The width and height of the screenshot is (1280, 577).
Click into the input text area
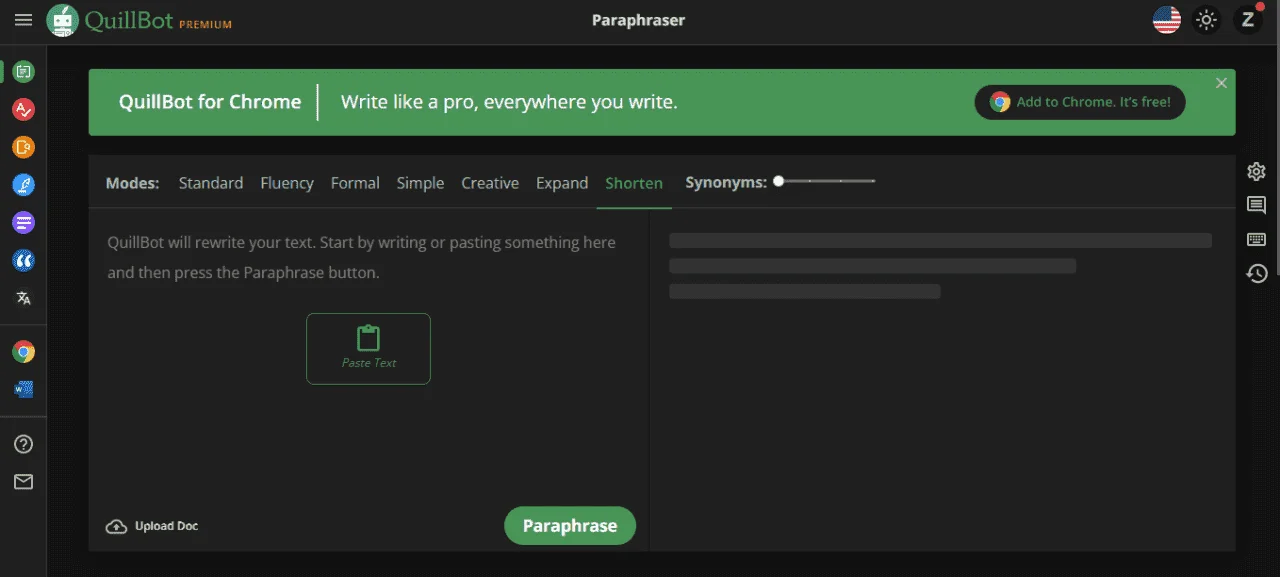click(368, 257)
